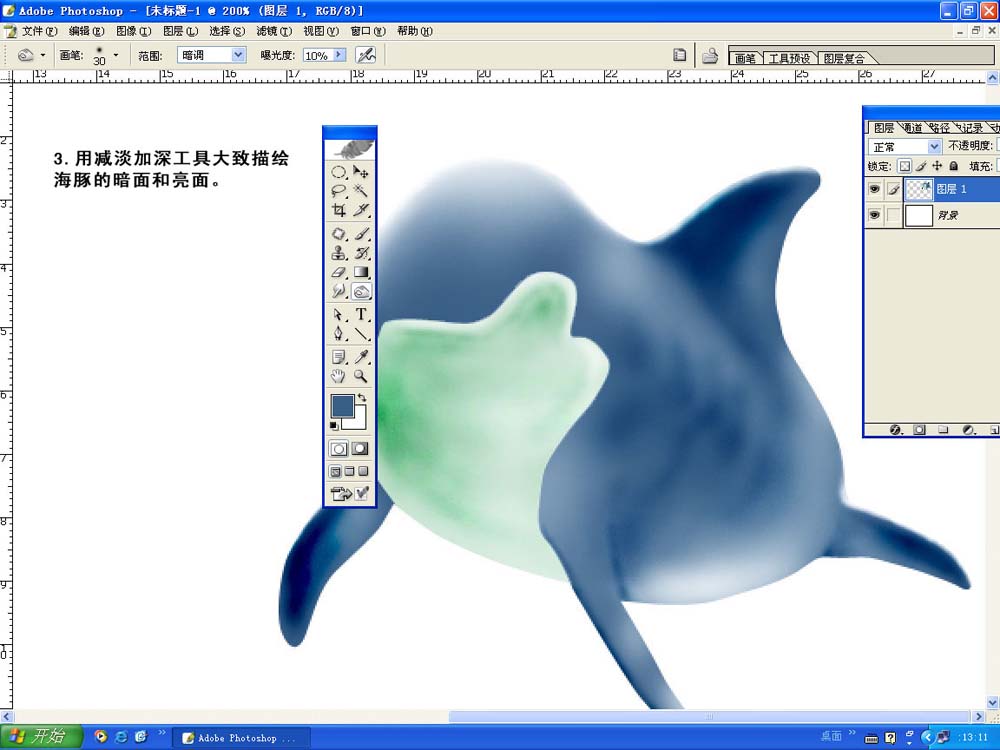Open the 图像 (Image) menu
This screenshot has width=1000, height=750.
[133, 31]
